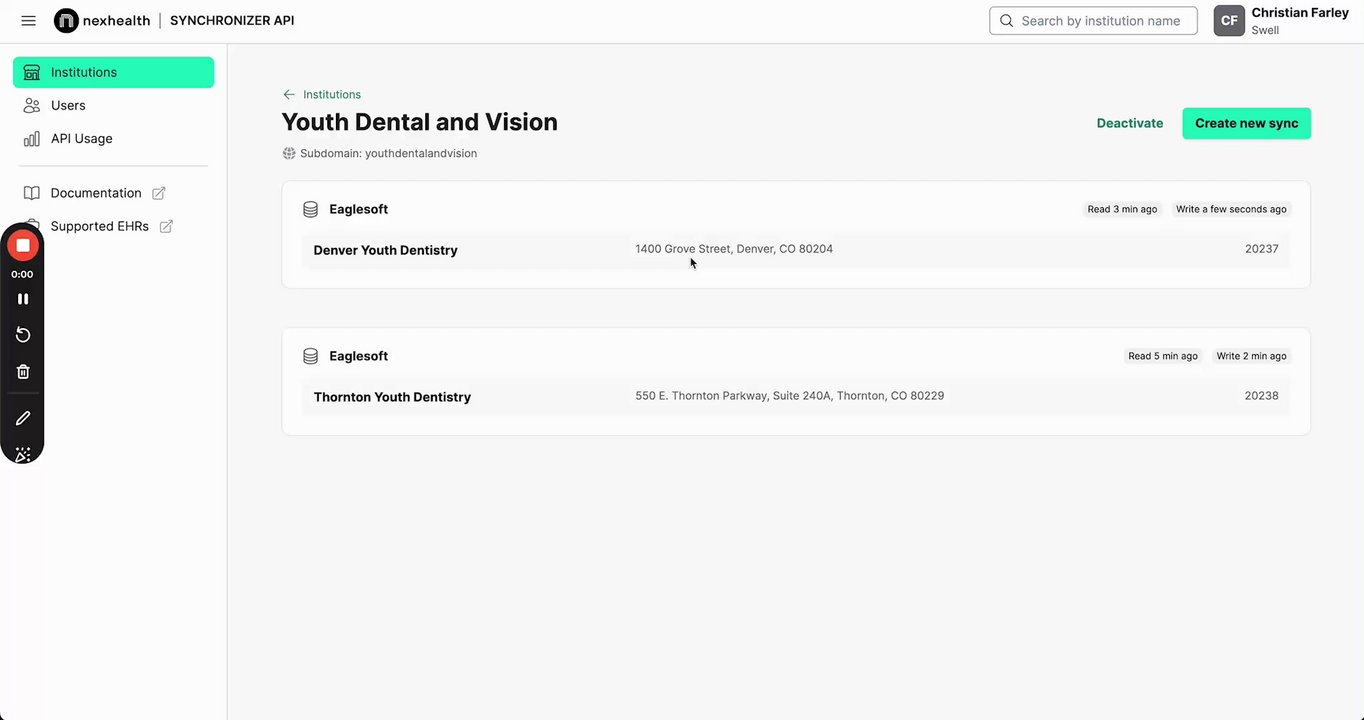This screenshot has width=1364, height=720.
Task: Go to the Users page
Action: [x=68, y=105]
